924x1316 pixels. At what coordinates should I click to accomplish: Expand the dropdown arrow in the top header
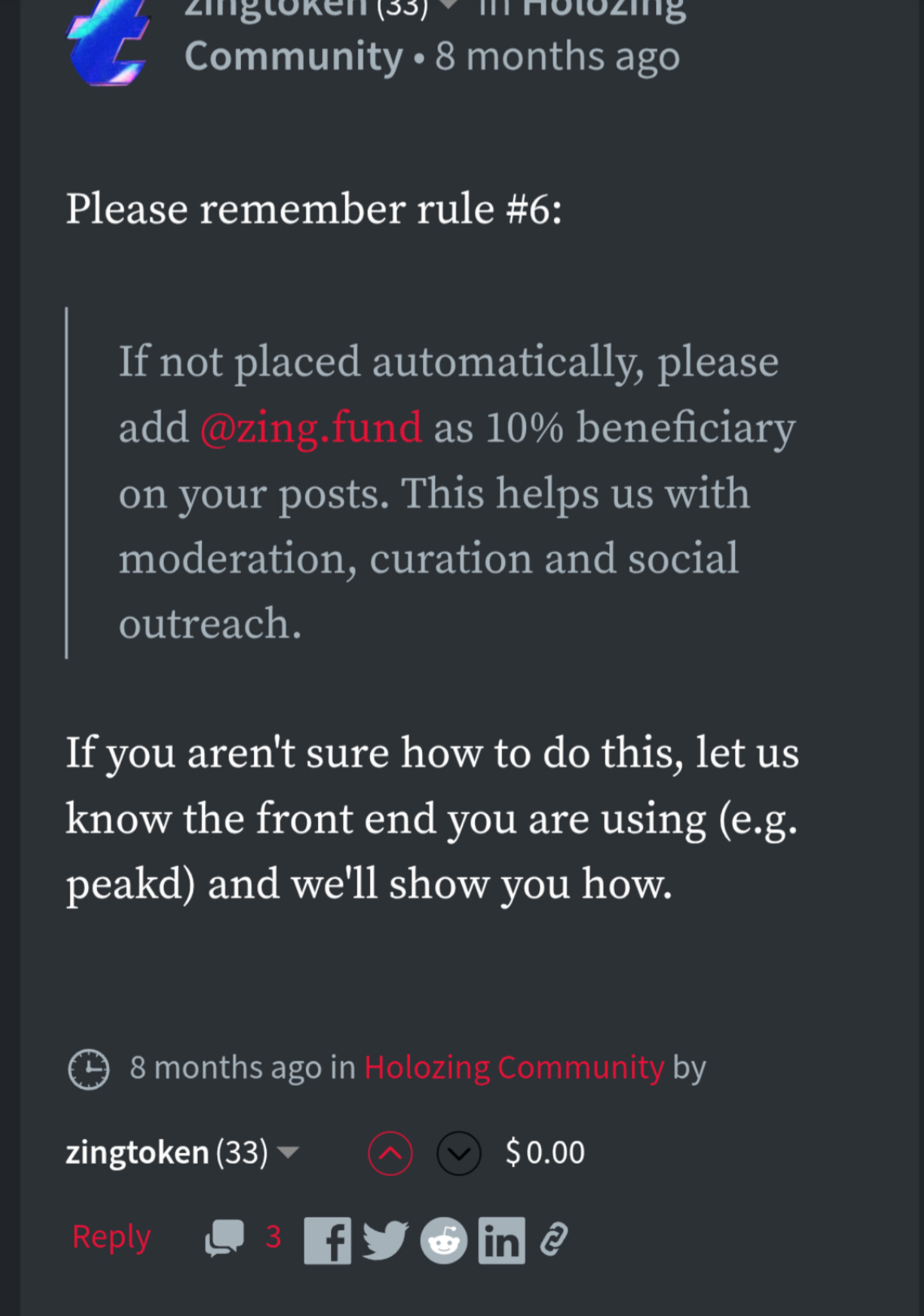pos(448,5)
